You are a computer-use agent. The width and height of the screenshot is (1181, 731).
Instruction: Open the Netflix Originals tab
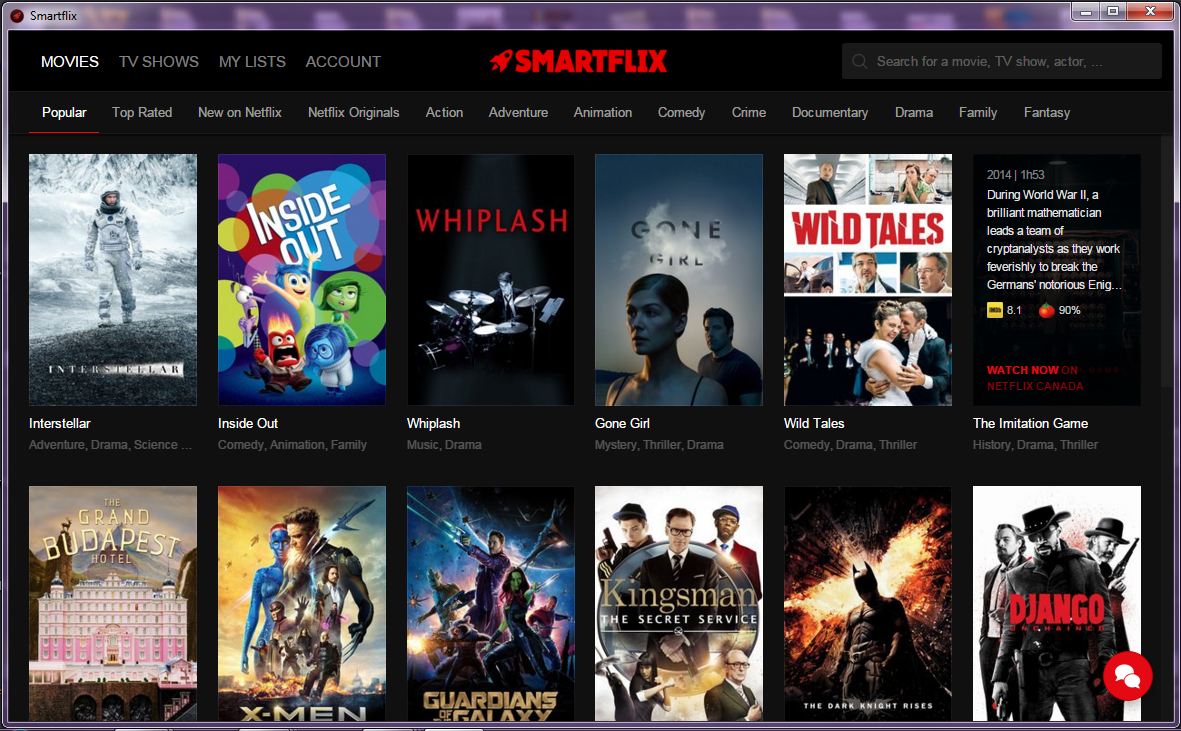(x=353, y=112)
